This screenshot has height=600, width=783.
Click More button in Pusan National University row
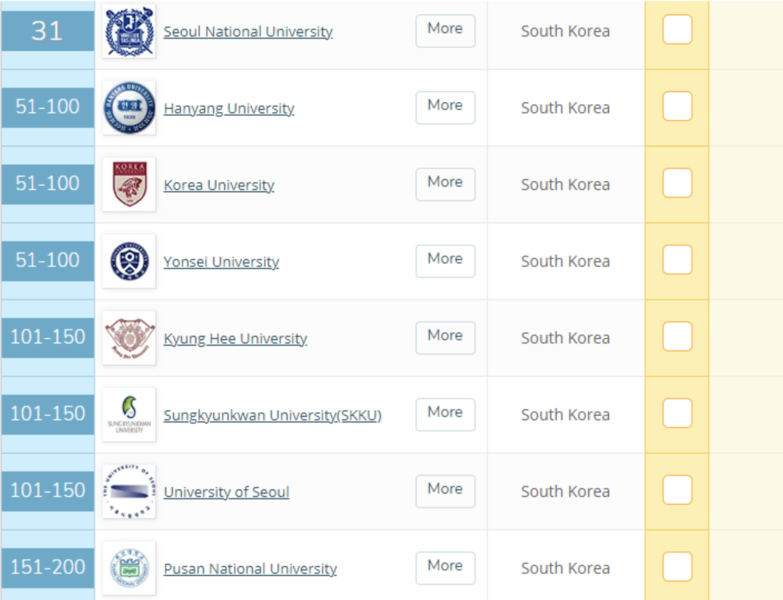445,568
